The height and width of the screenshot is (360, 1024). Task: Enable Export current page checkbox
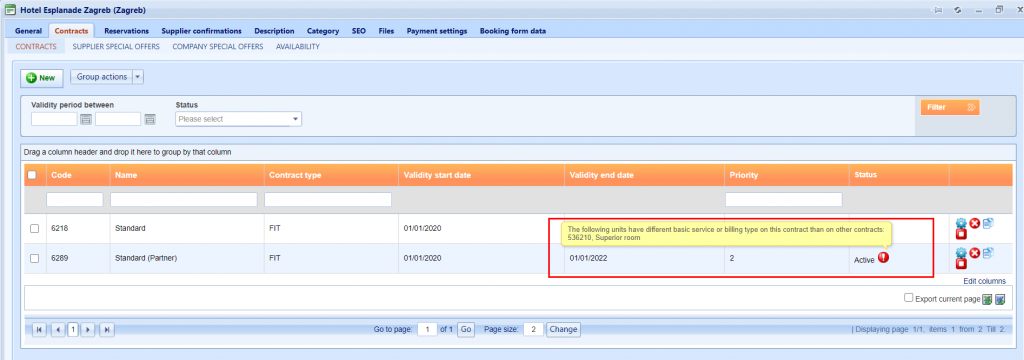click(908, 298)
